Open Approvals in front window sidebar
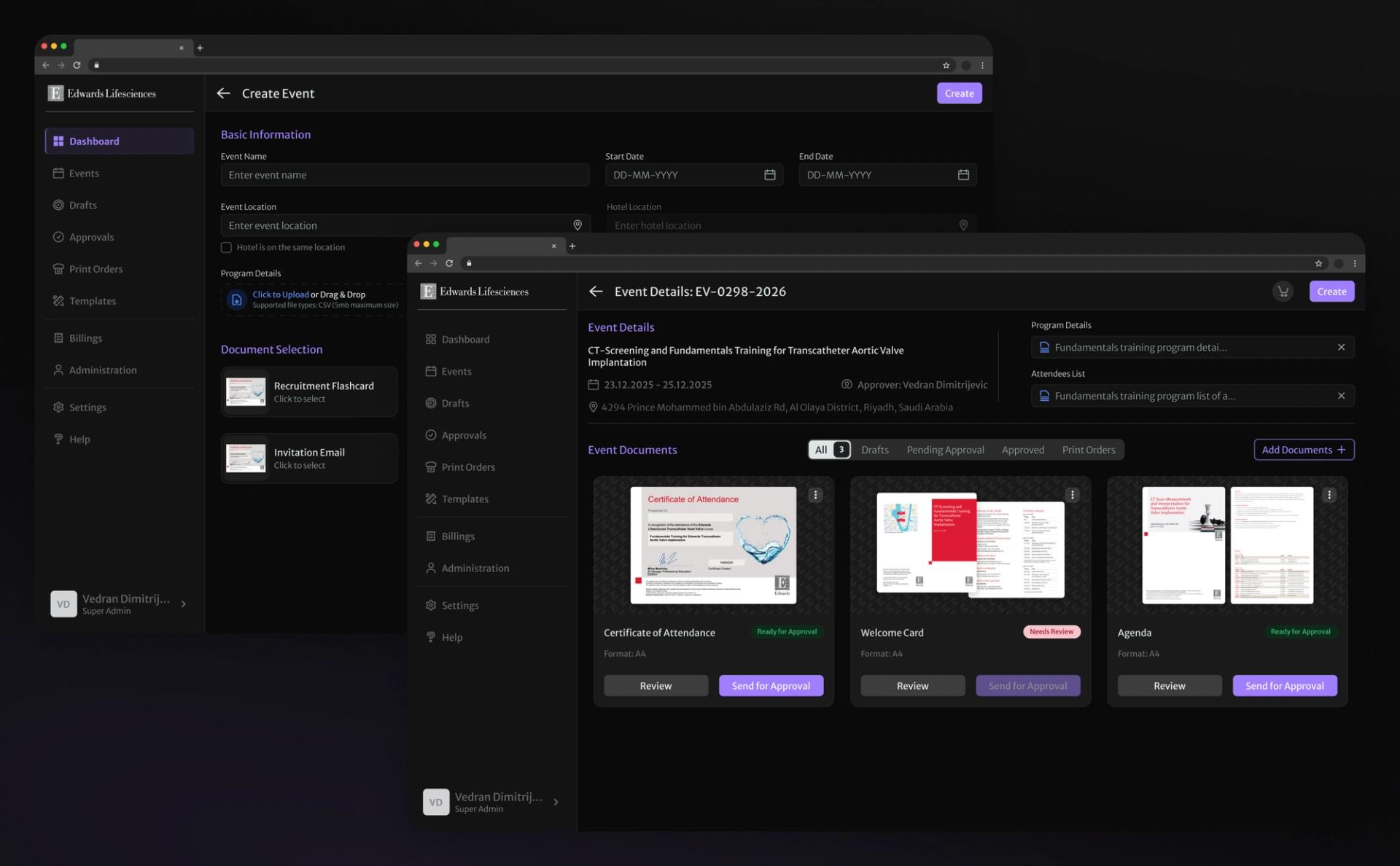1400x866 pixels. [x=492, y=435]
